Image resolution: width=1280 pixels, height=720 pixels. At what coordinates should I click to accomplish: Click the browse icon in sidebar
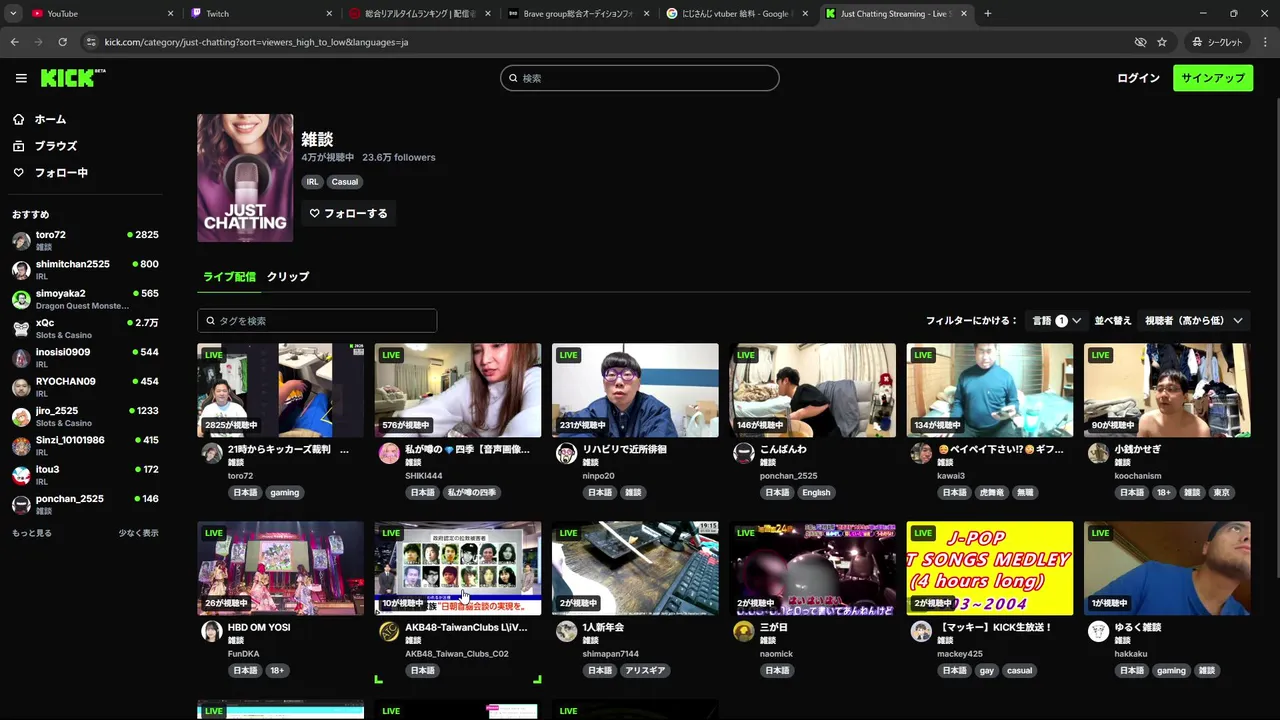point(18,146)
